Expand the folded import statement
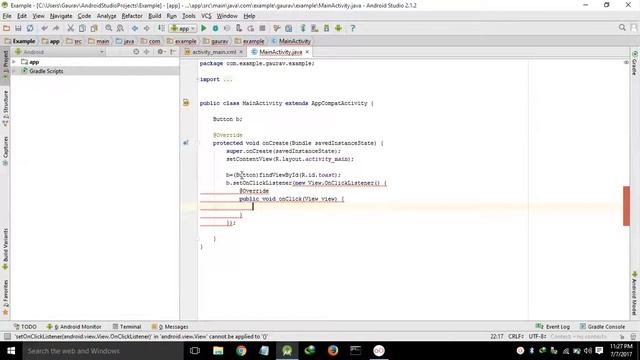640x360 pixels. (199, 79)
